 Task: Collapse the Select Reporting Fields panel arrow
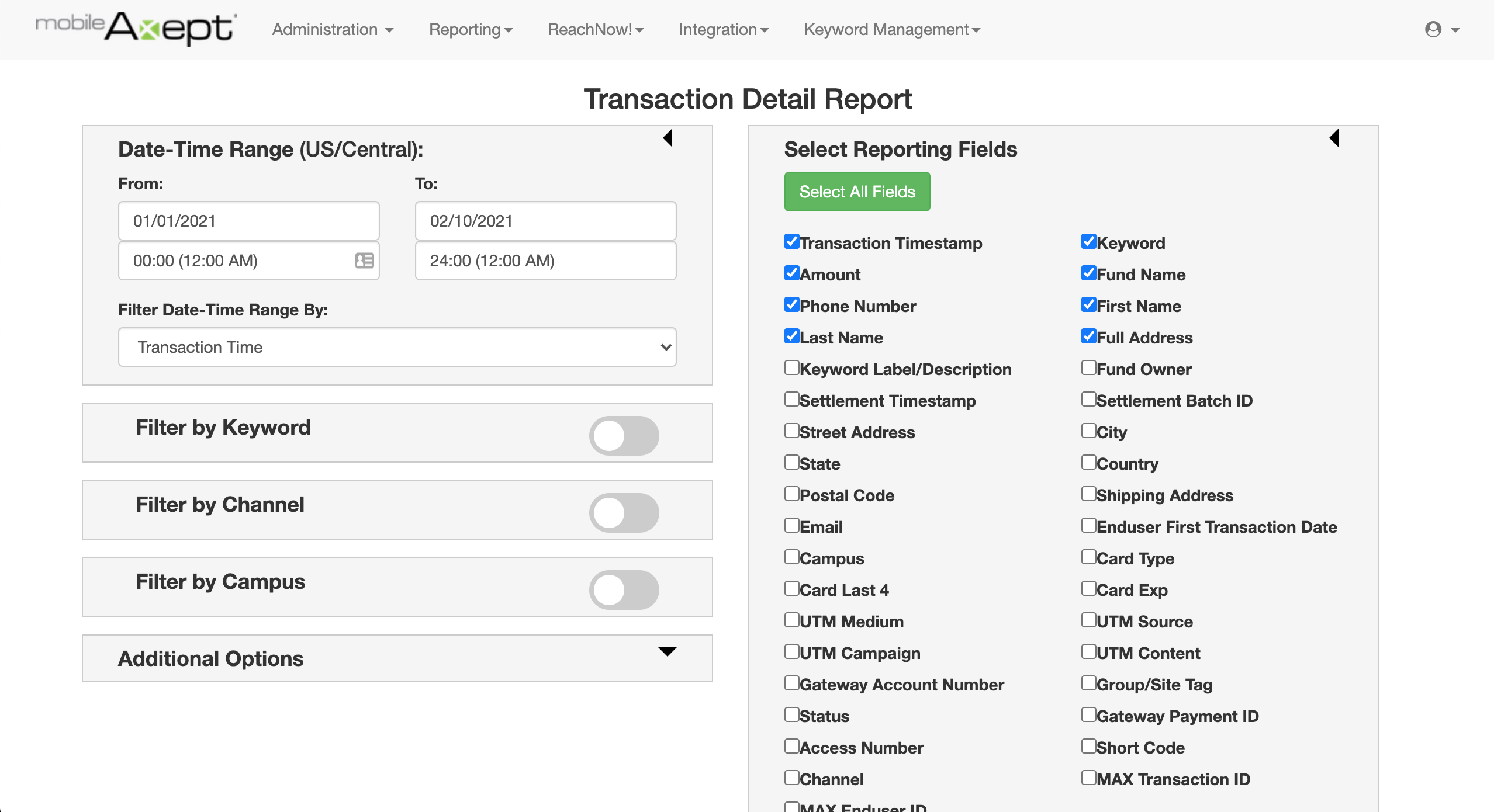1334,138
